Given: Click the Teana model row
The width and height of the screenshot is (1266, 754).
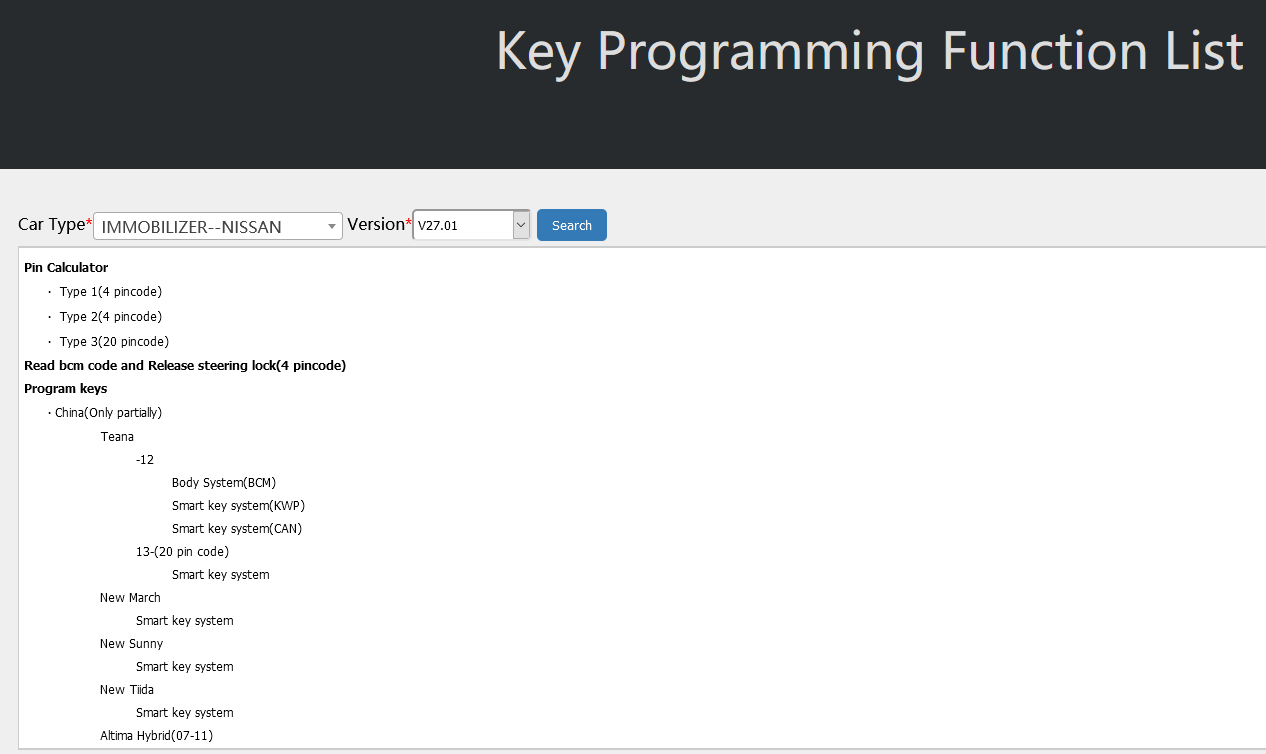Looking at the screenshot, I should (x=117, y=436).
